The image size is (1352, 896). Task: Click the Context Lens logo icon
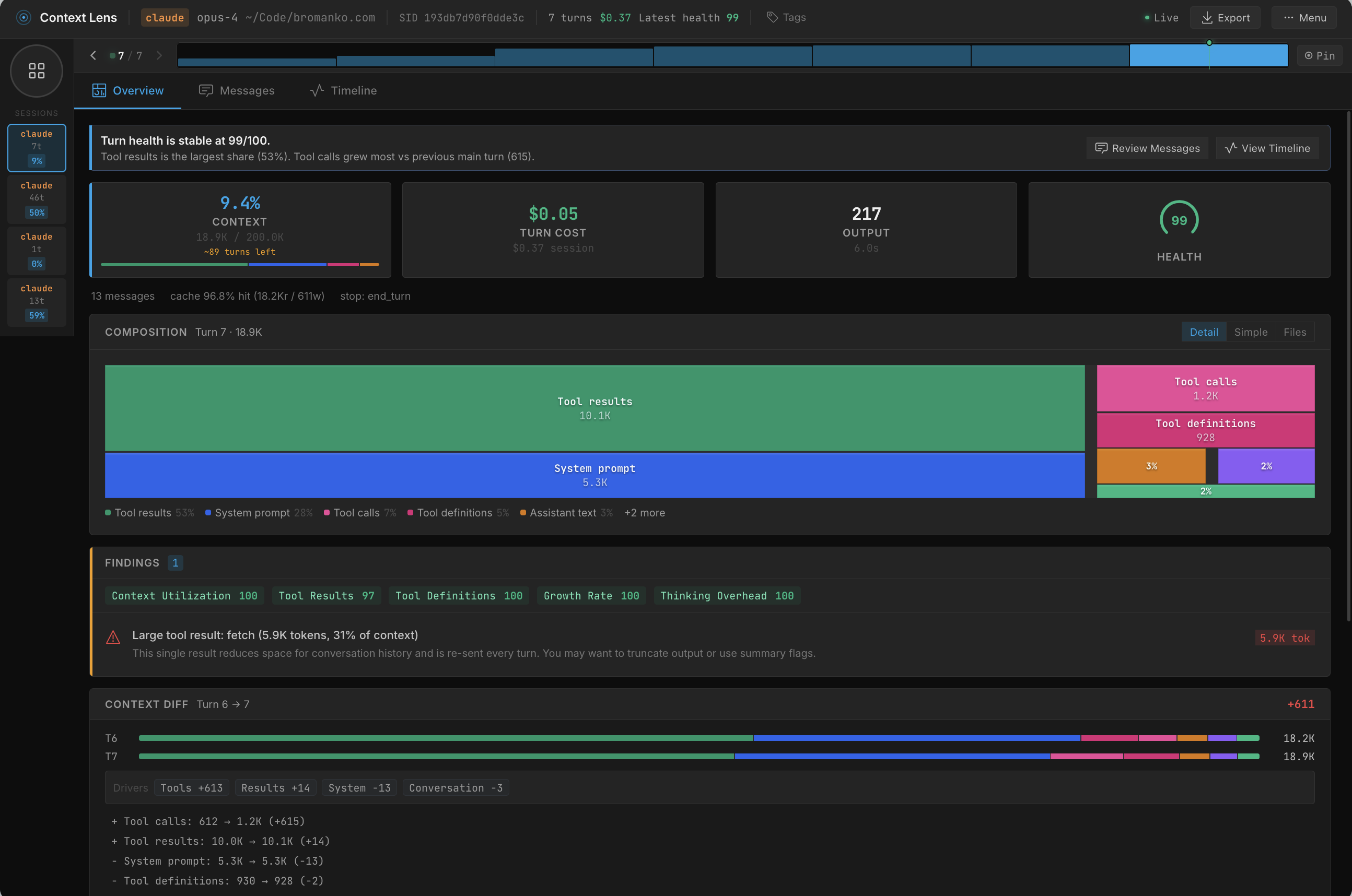coord(23,17)
